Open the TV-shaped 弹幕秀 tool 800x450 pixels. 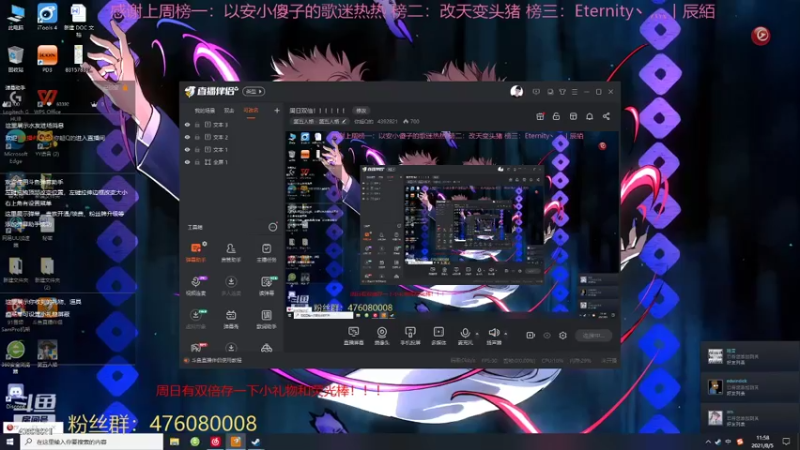point(231,319)
